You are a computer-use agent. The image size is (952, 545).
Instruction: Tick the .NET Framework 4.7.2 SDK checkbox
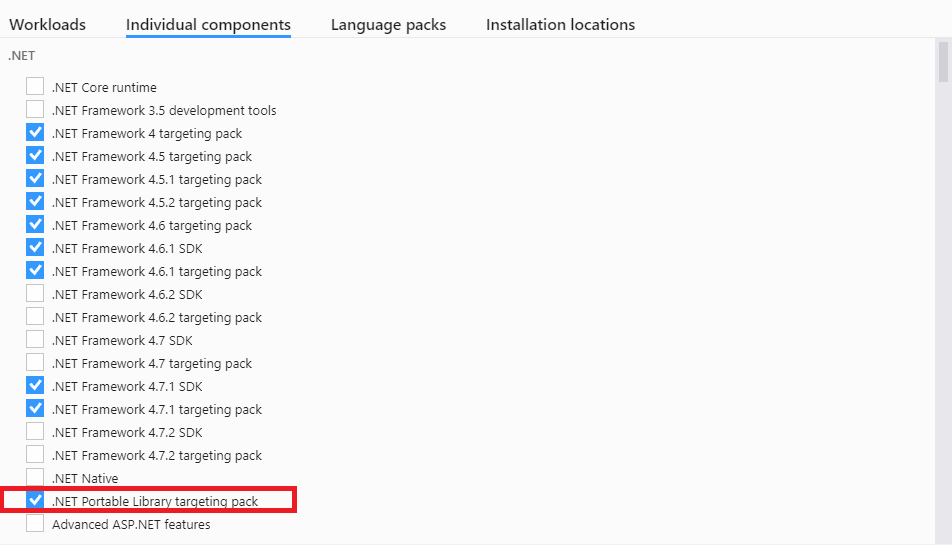[x=35, y=432]
